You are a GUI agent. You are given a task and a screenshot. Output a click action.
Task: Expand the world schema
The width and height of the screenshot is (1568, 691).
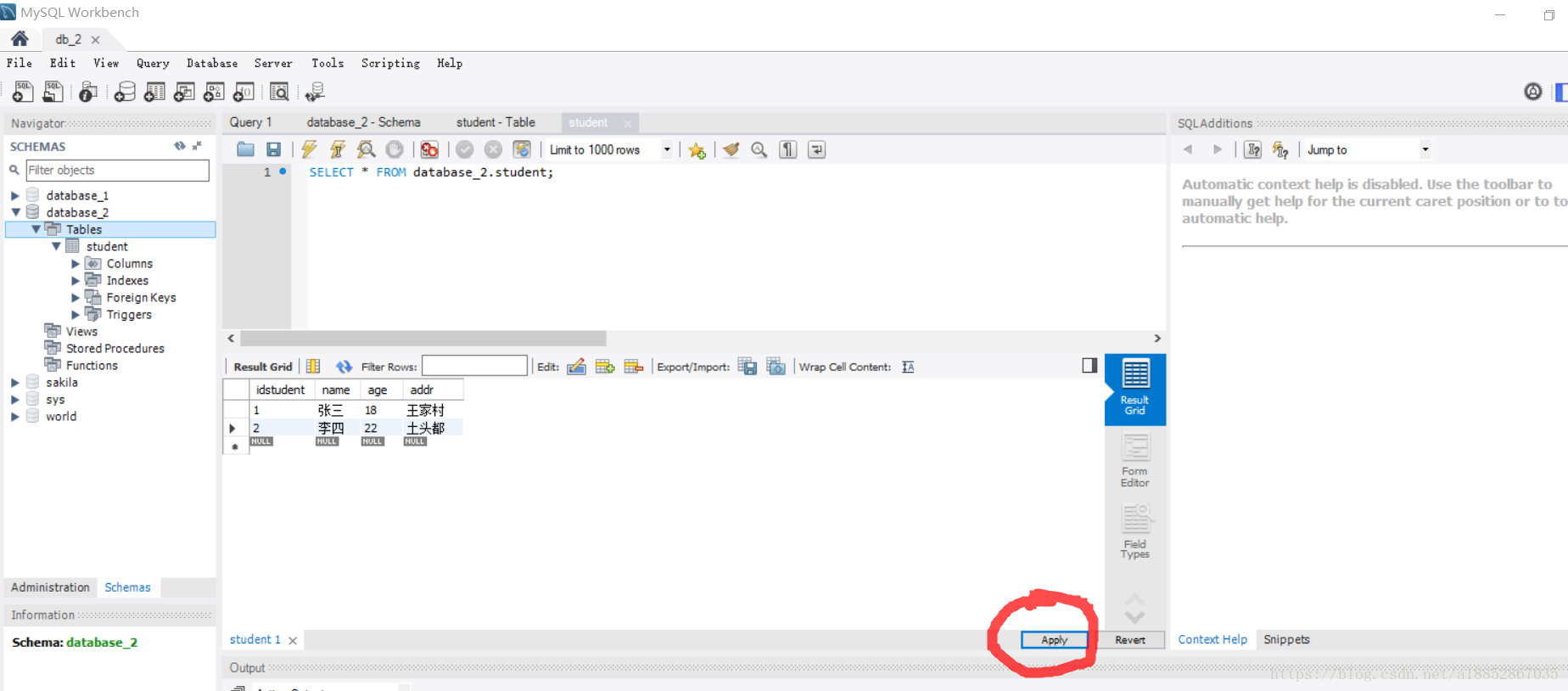pos(14,417)
